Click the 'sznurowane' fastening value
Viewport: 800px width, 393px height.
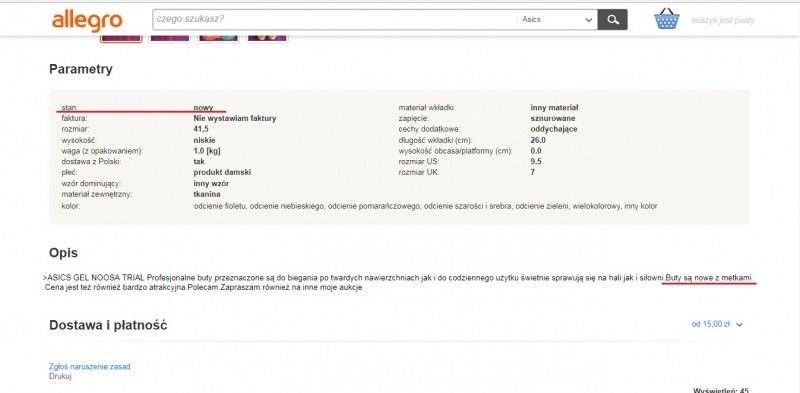[553, 118]
